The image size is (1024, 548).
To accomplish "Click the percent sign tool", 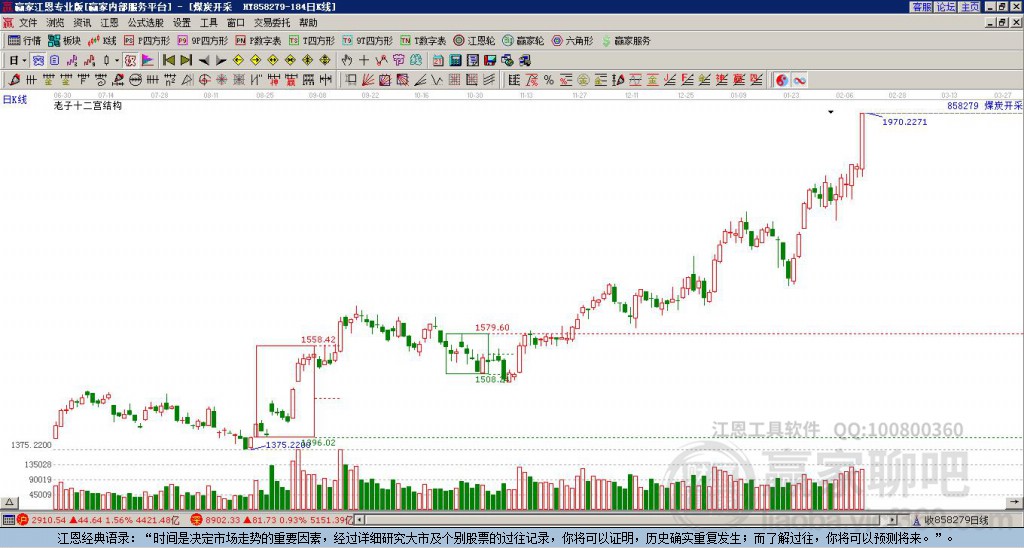I will click(x=549, y=80).
